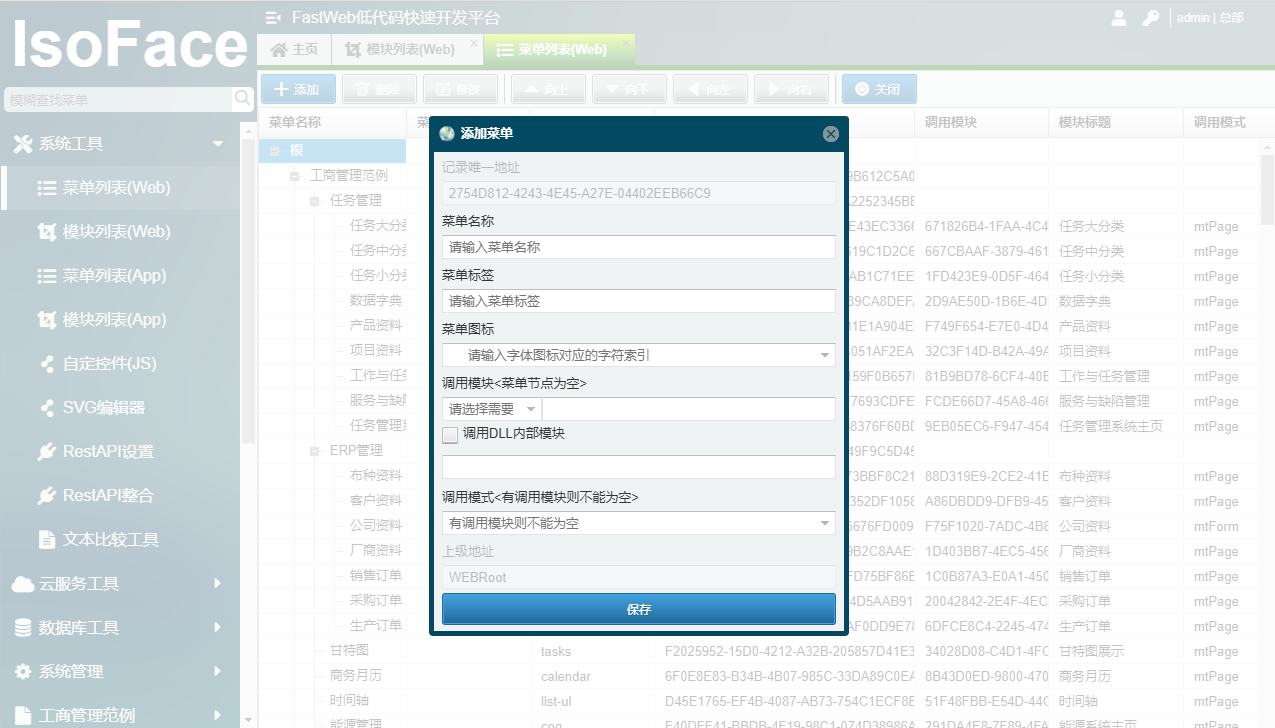
Task: Tick the 调用DLL内部模块 checkbox
Action: point(450,434)
